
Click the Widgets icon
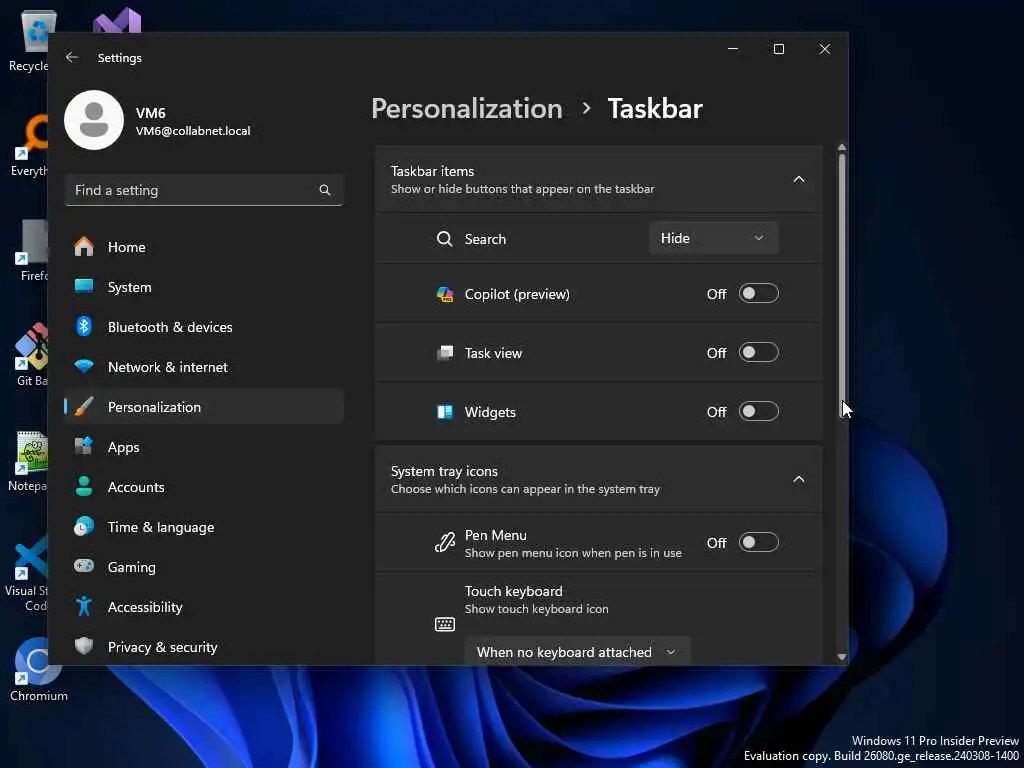click(445, 412)
